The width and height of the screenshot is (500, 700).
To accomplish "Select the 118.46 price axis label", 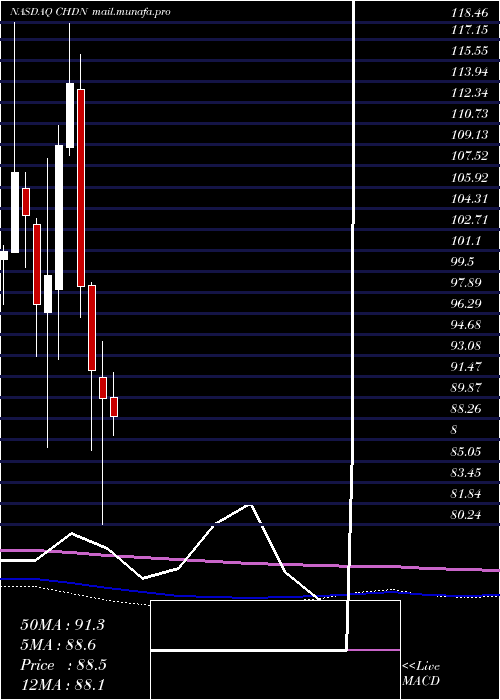I will coord(469,13).
